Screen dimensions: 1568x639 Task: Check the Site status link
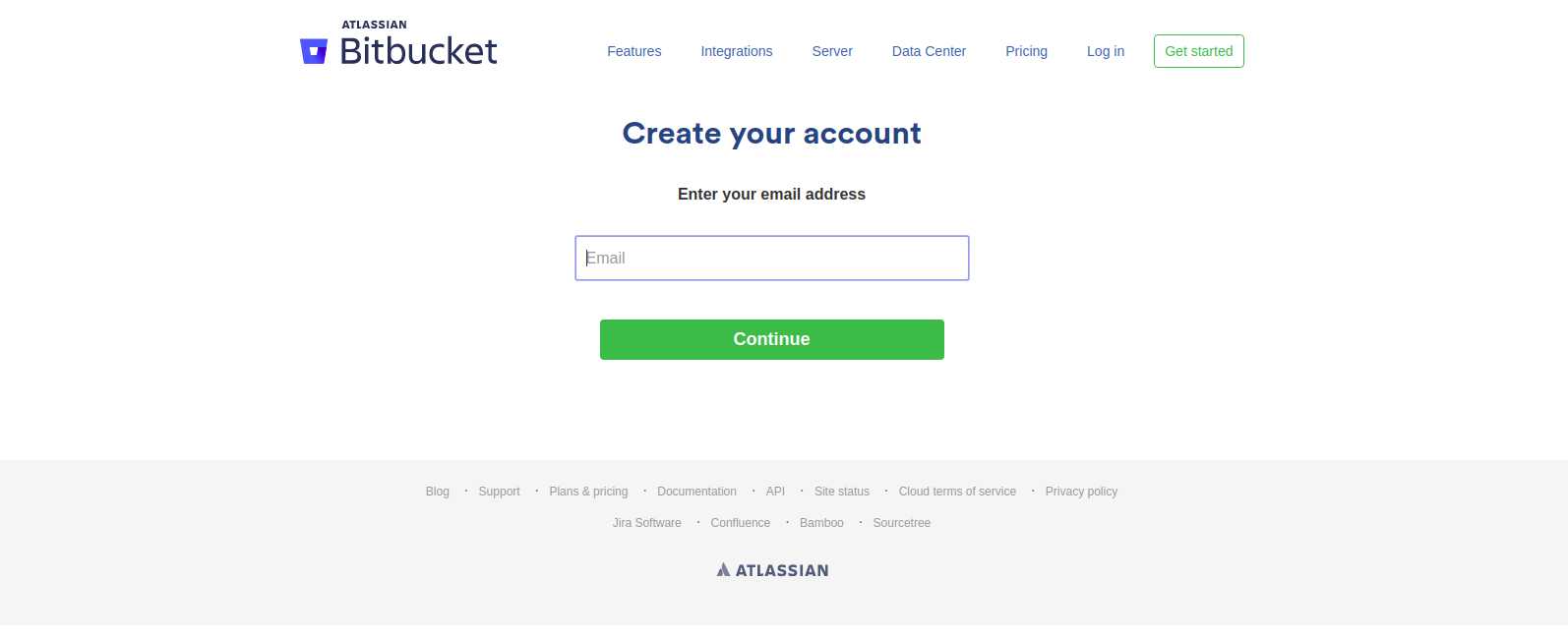pyautogui.click(x=841, y=492)
